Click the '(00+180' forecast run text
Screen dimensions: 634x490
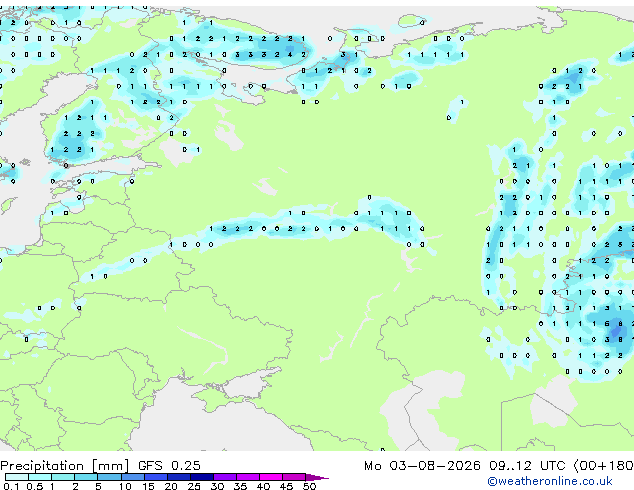[x=604, y=465]
